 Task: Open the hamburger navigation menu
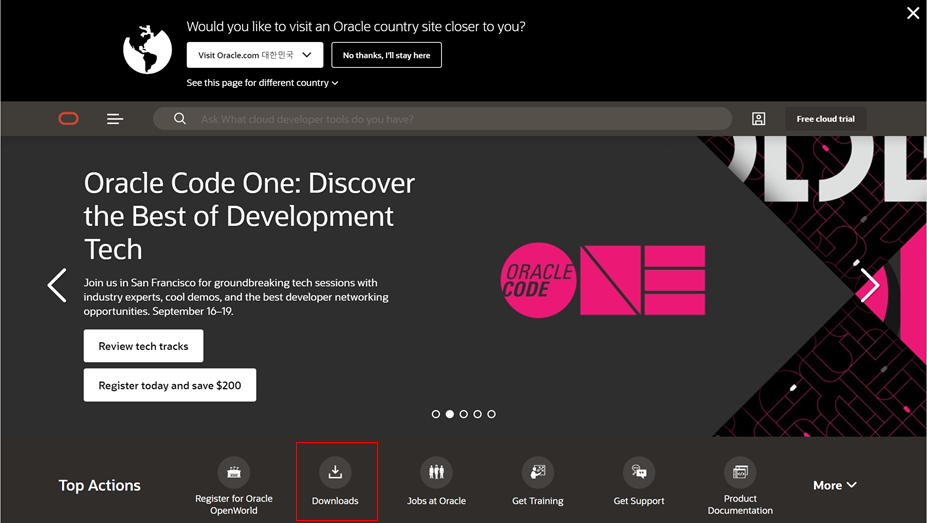point(115,119)
